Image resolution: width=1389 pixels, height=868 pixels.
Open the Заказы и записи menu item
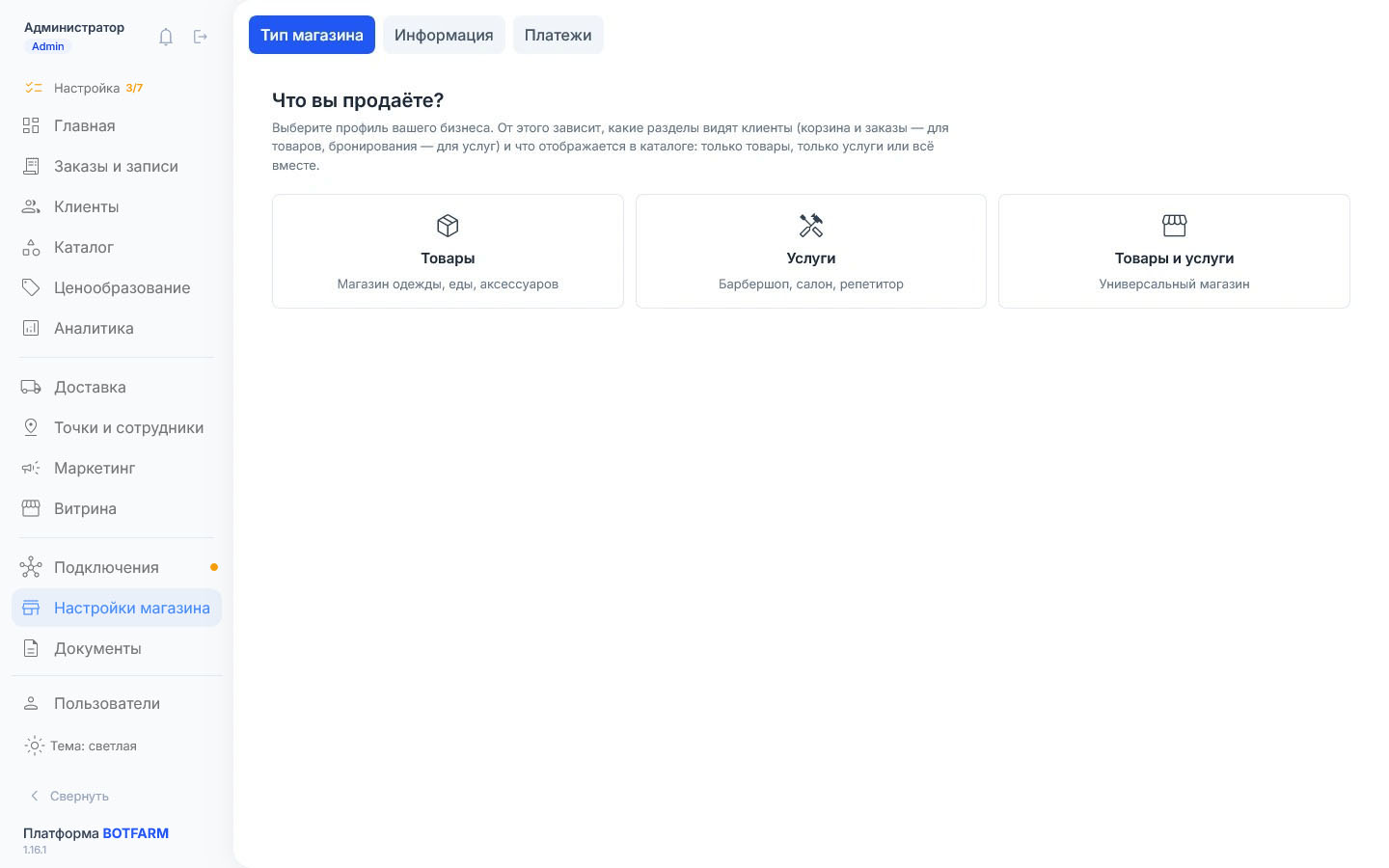click(x=117, y=166)
